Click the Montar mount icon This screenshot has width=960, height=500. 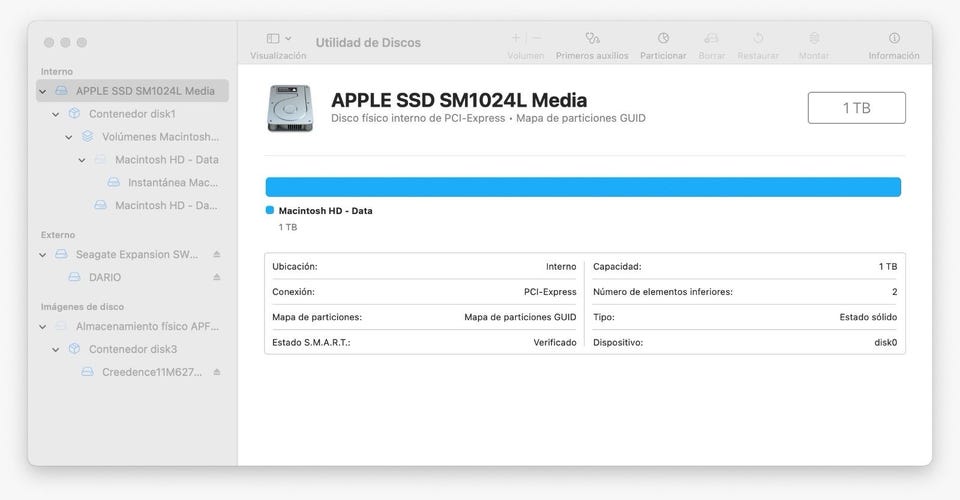(814, 38)
